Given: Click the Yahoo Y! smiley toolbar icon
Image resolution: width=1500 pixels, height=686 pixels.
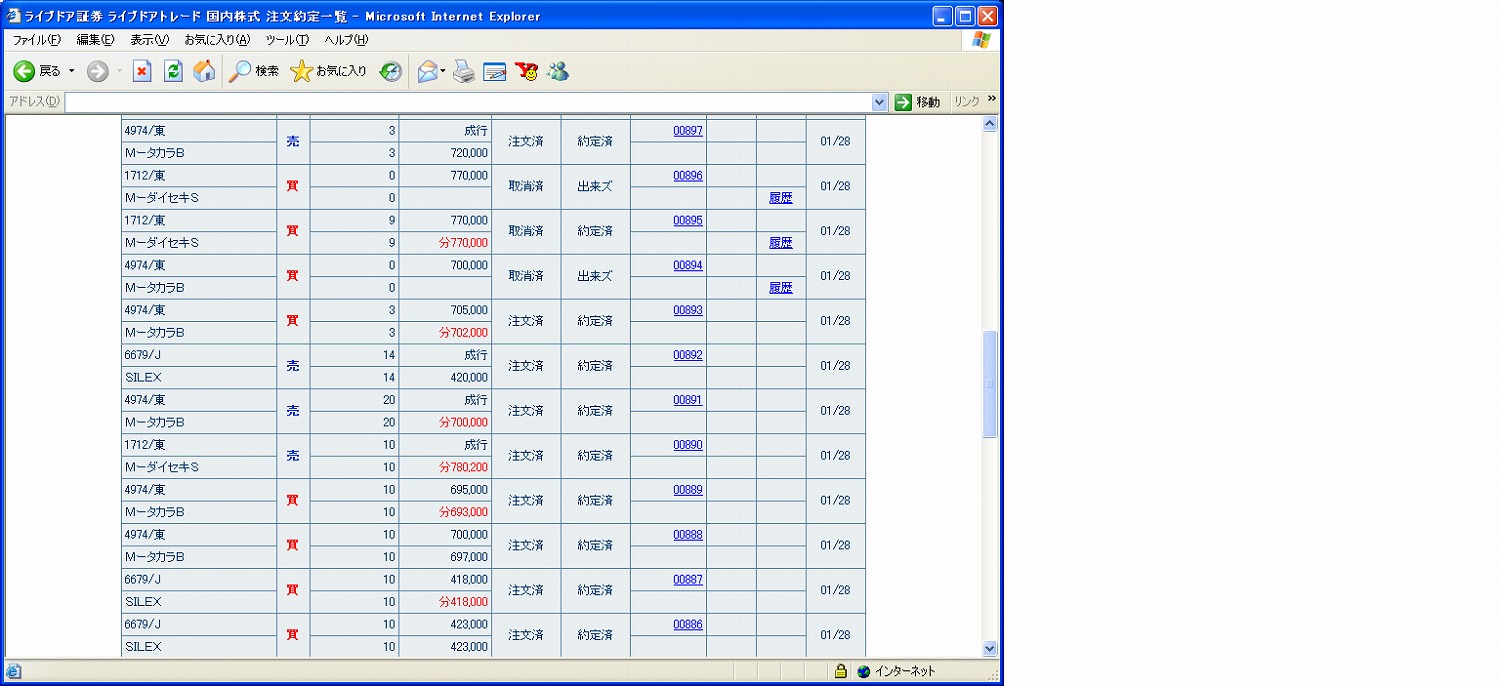Looking at the screenshot, I should point(526,71).
